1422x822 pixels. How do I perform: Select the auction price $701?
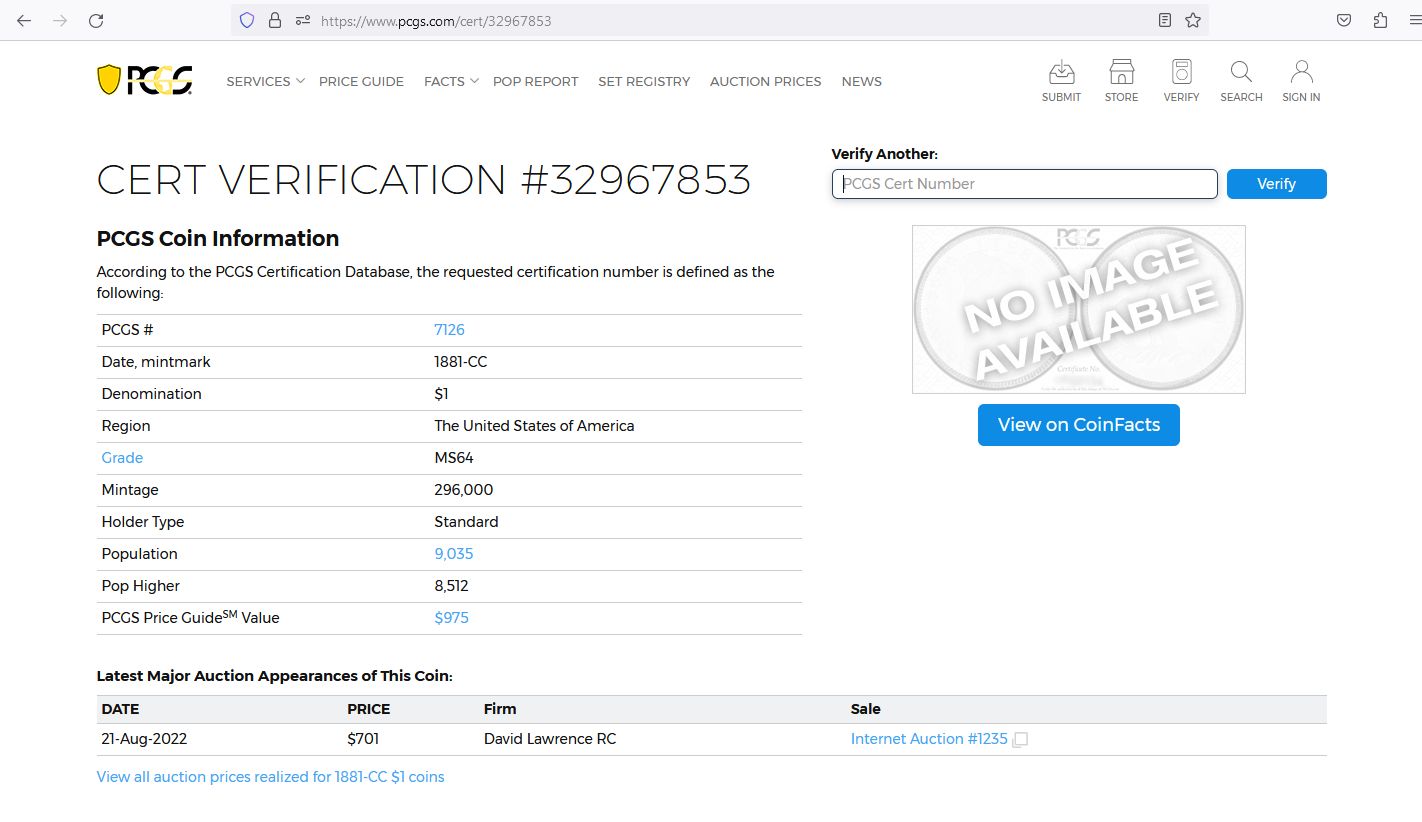pyautogui.click(x=363, y=739)
